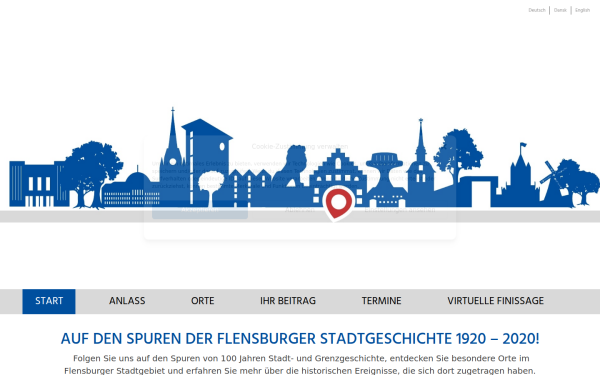The image size is (600, 375).
Task: Switch language to Deutsch
Action: click(x=537, y=10)
